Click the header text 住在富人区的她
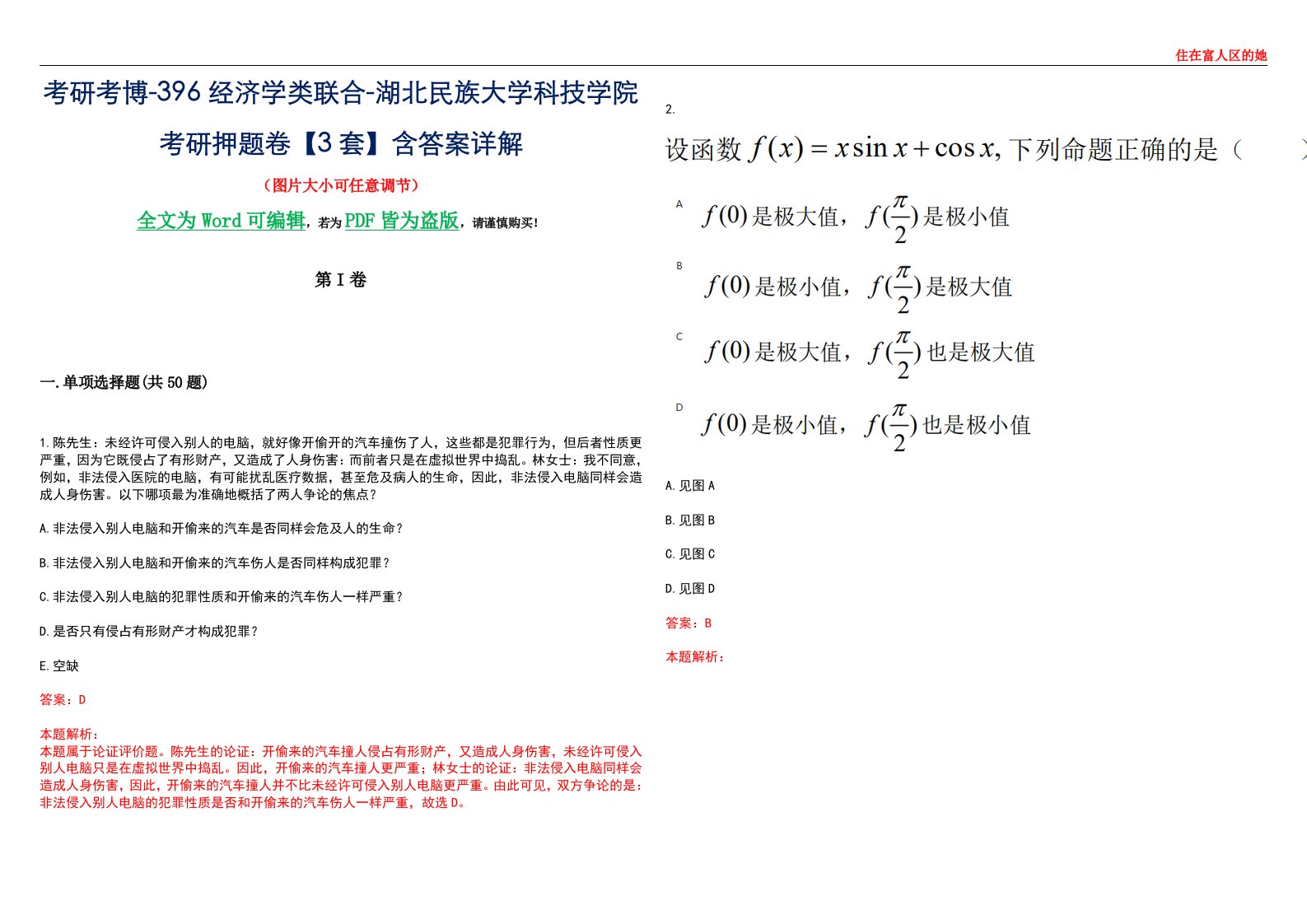The height and width of the screenshot is (924, 1307). tap(1221, 55)
